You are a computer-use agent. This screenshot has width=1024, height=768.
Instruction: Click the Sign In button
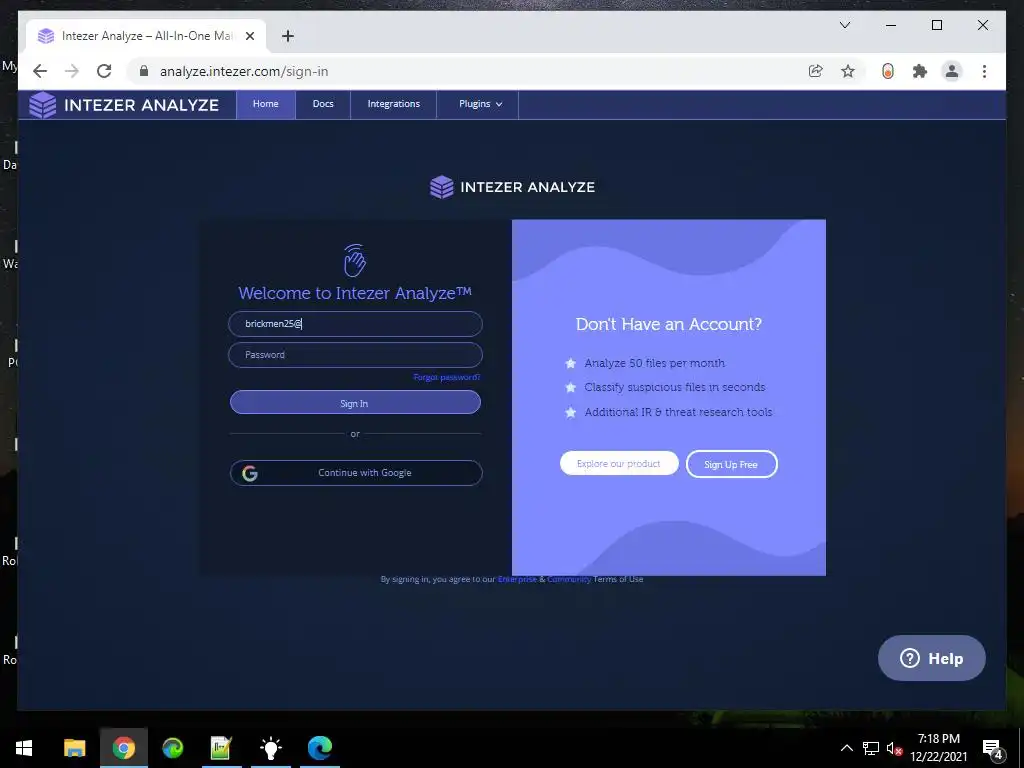tap(355, 402)
